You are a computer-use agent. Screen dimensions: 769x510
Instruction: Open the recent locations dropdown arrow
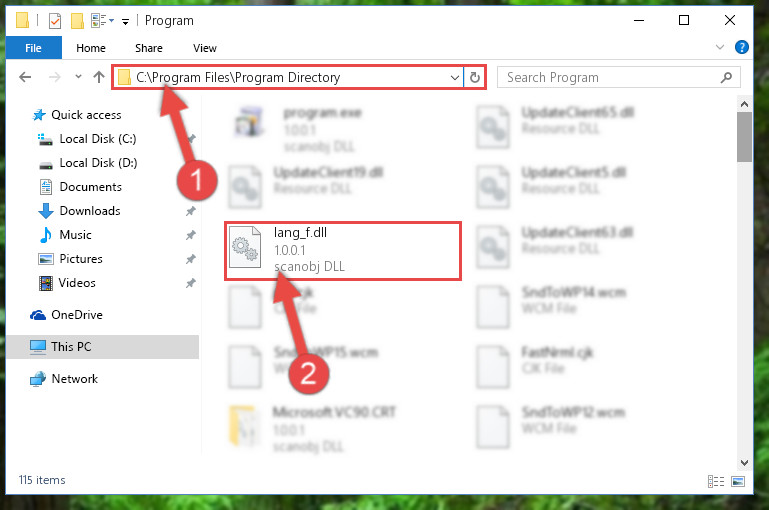click(x=78, y=76)
